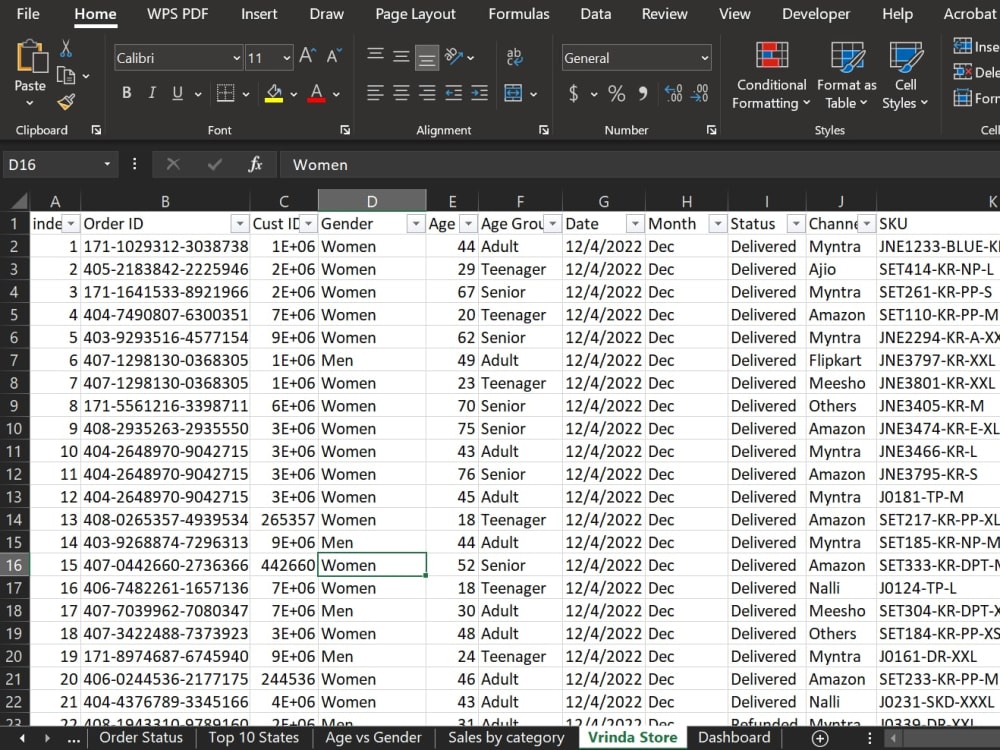Open Month column filter dropdown
1000x750 pixels.
[x=717, y=224]
